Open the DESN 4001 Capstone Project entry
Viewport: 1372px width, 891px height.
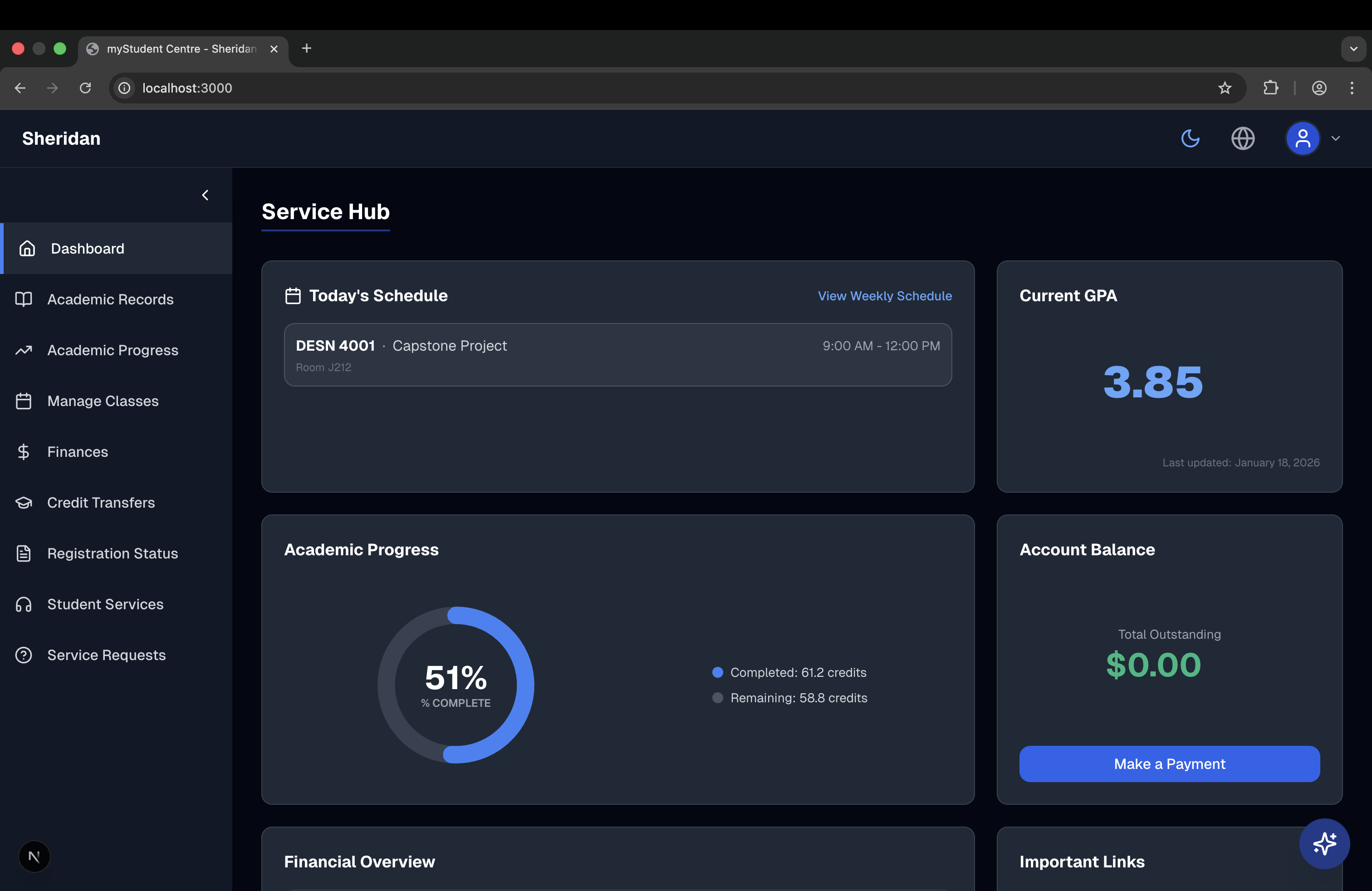(617, 354)
